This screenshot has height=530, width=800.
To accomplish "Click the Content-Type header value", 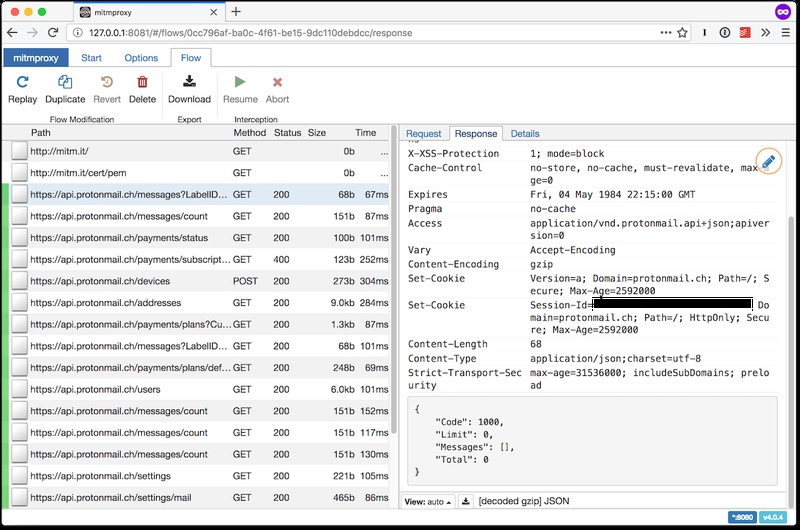I will 615,359.
